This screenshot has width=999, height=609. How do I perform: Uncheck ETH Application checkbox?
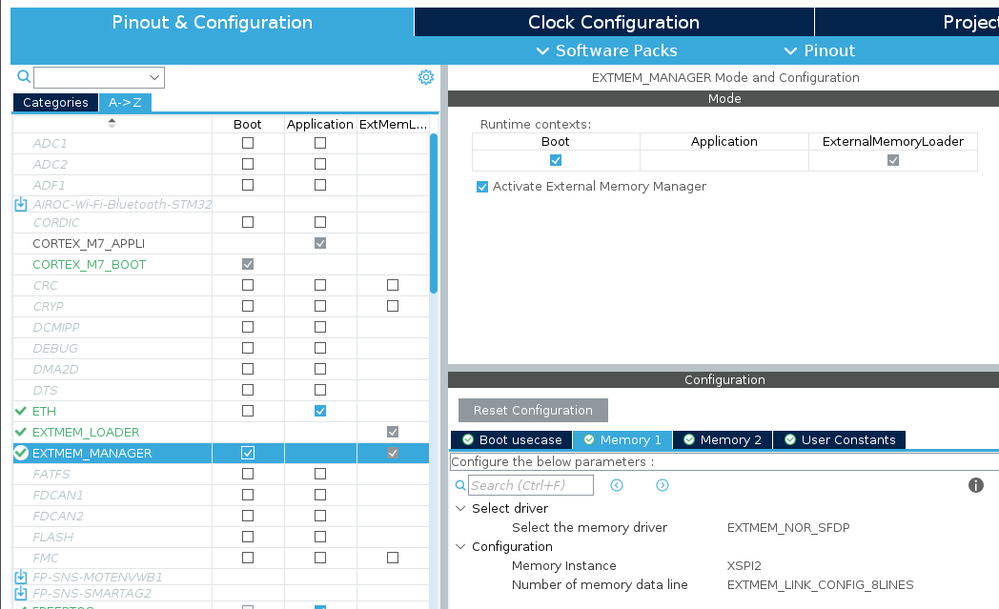(320, 411)
